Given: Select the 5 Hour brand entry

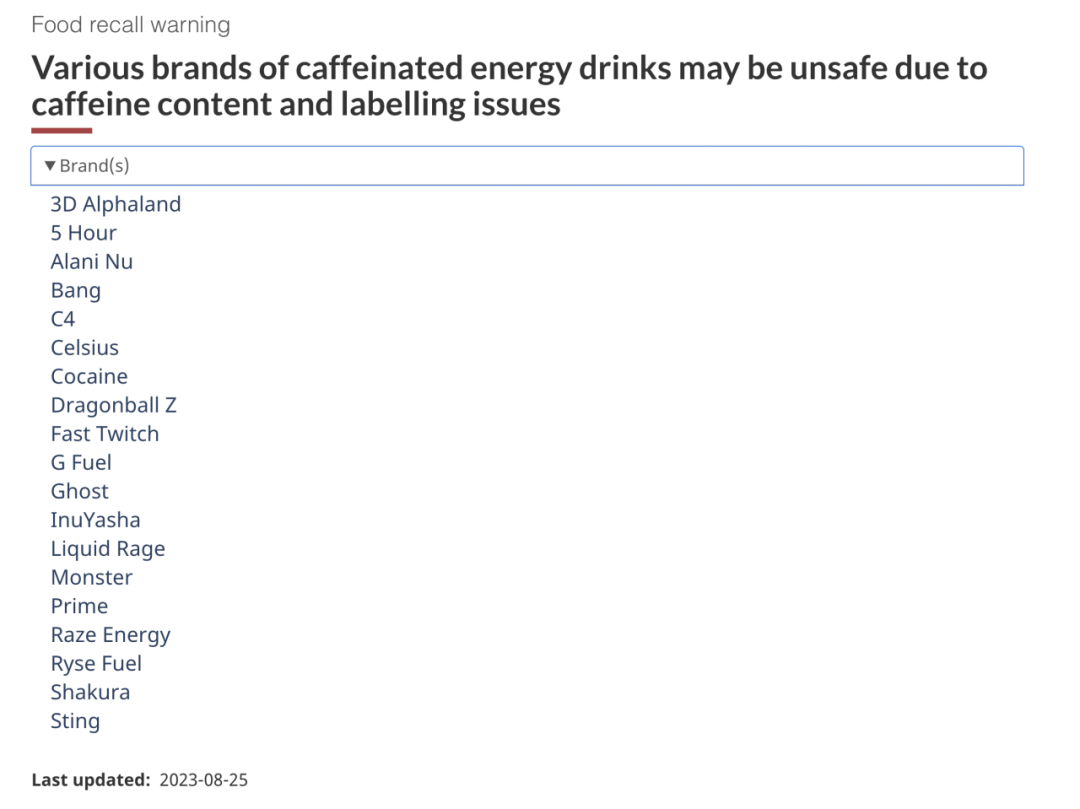Looking at the screenshot, I should [x=84, y=233].
